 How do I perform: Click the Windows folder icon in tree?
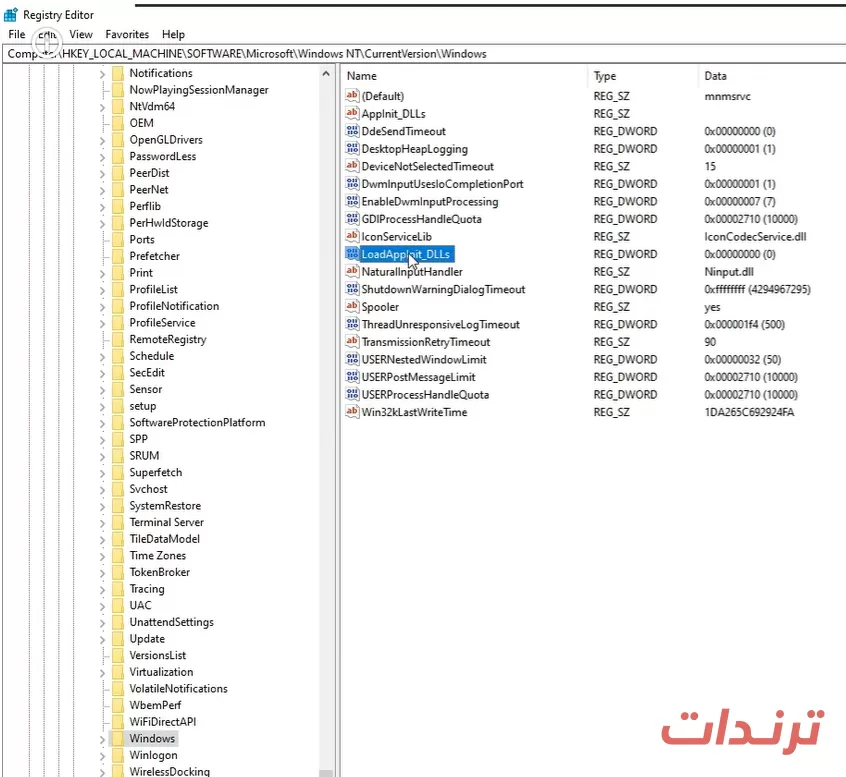point(118,738)
